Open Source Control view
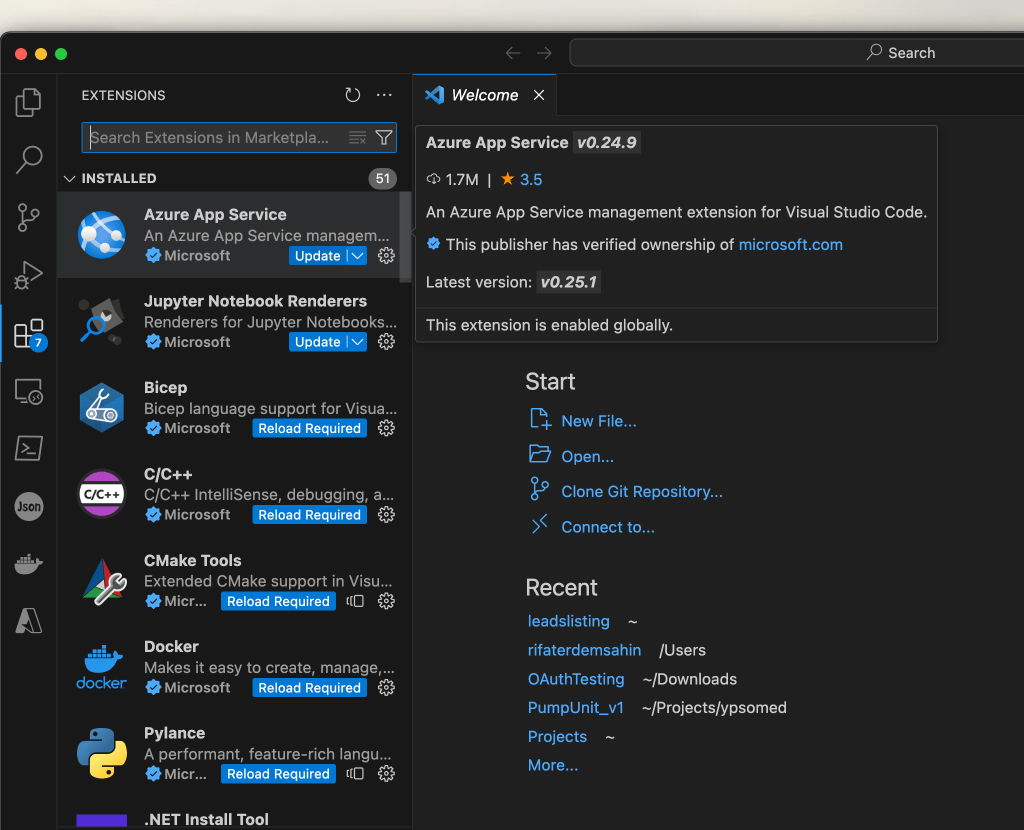This screenshot has height=830, width=1024. (x=28, y=217)
